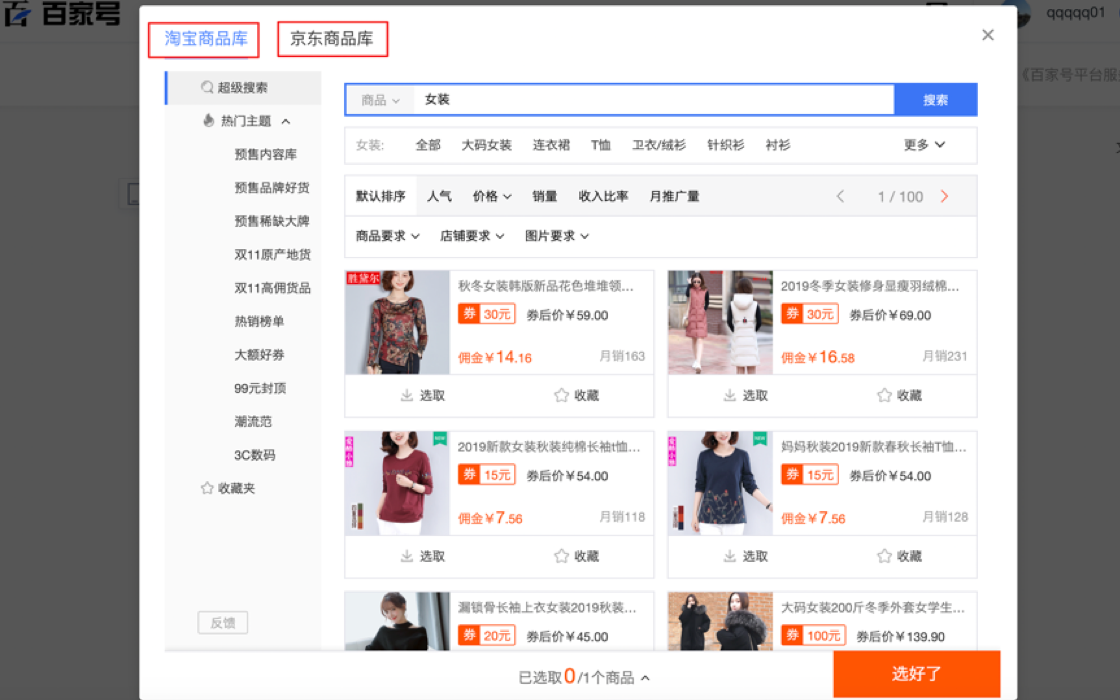The width and height of the screenshot is (1120, 700).
Task: Open 热销榜单 theme
Action: (259, 321)
